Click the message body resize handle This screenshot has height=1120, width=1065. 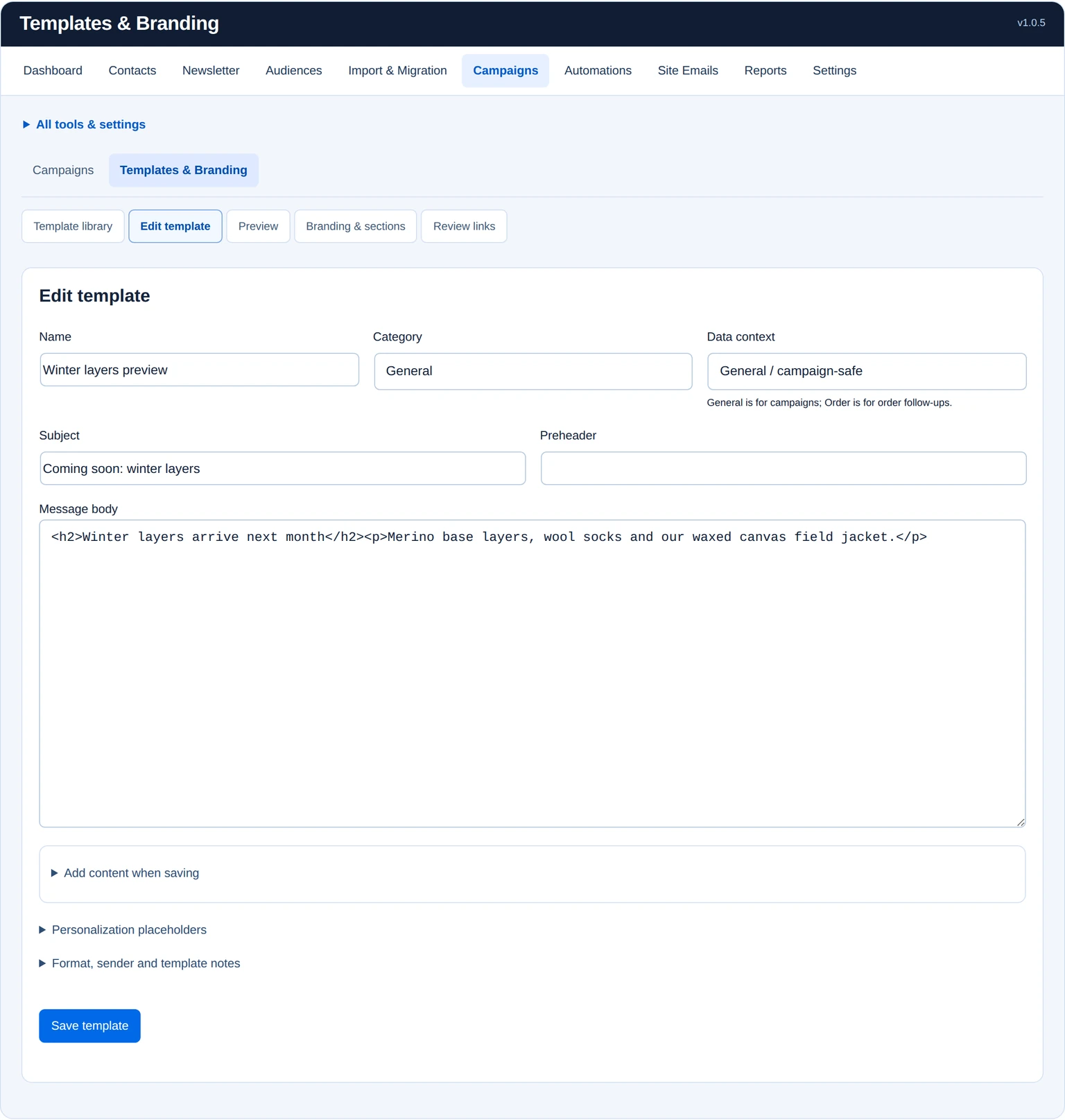point(1021,822)
